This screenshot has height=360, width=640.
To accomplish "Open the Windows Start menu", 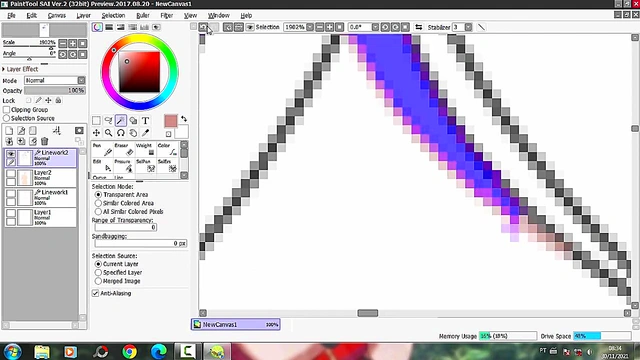I will click(x=12, y=351).
